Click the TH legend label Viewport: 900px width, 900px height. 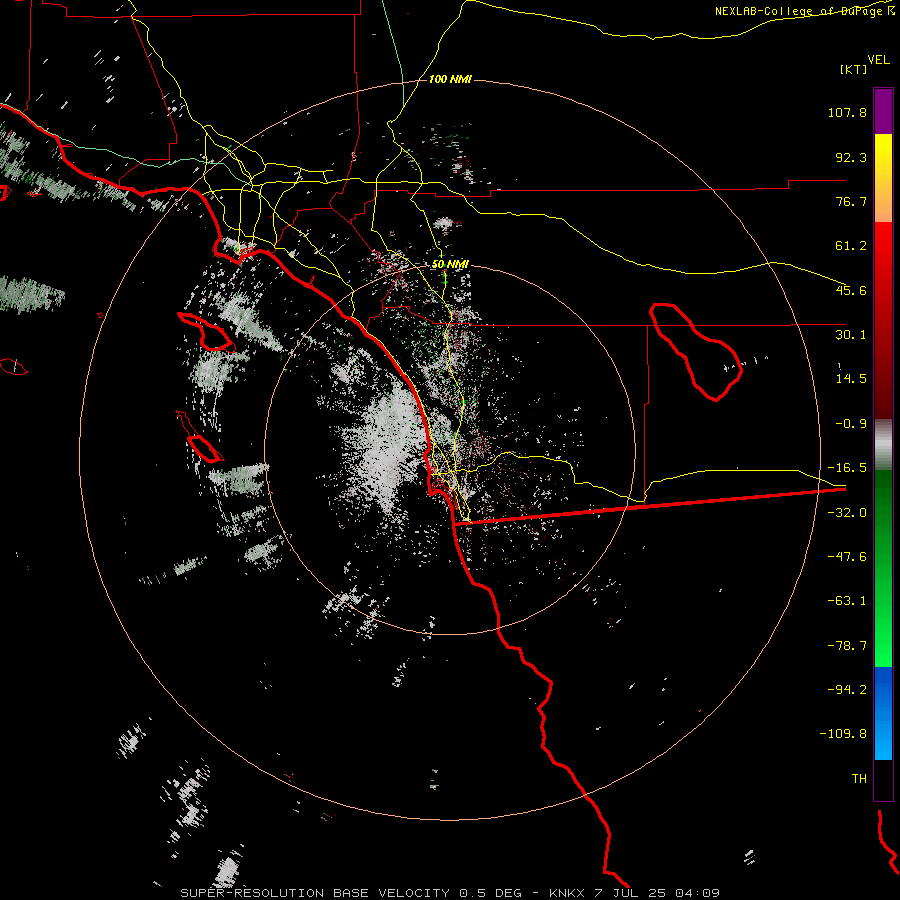tap(859, 779)
